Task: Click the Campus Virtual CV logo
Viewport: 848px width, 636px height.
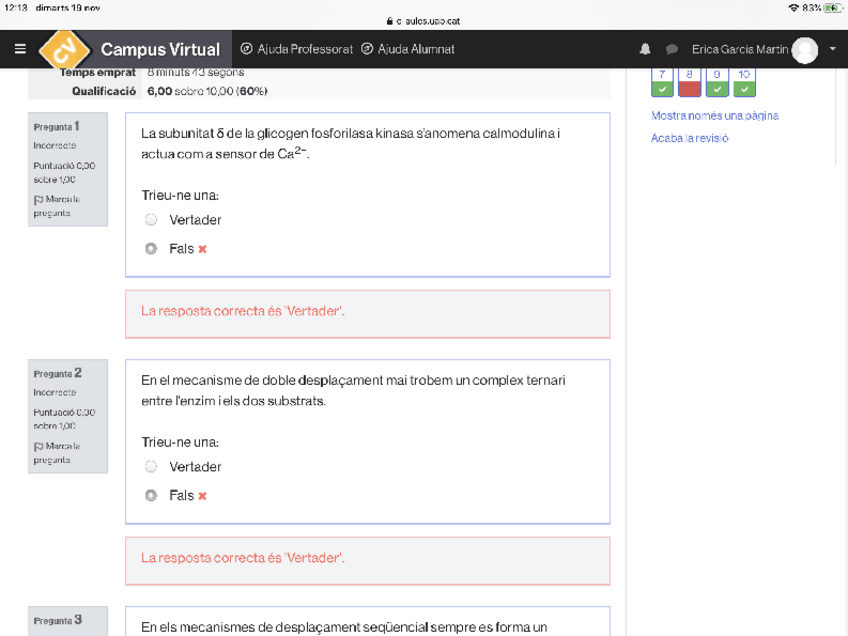Action: coord(64,49)
